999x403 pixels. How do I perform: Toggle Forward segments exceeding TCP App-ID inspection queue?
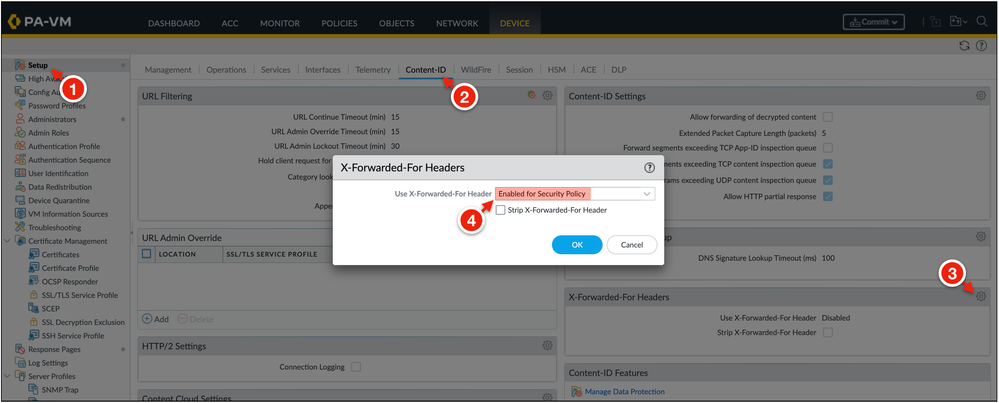[828, 148]
